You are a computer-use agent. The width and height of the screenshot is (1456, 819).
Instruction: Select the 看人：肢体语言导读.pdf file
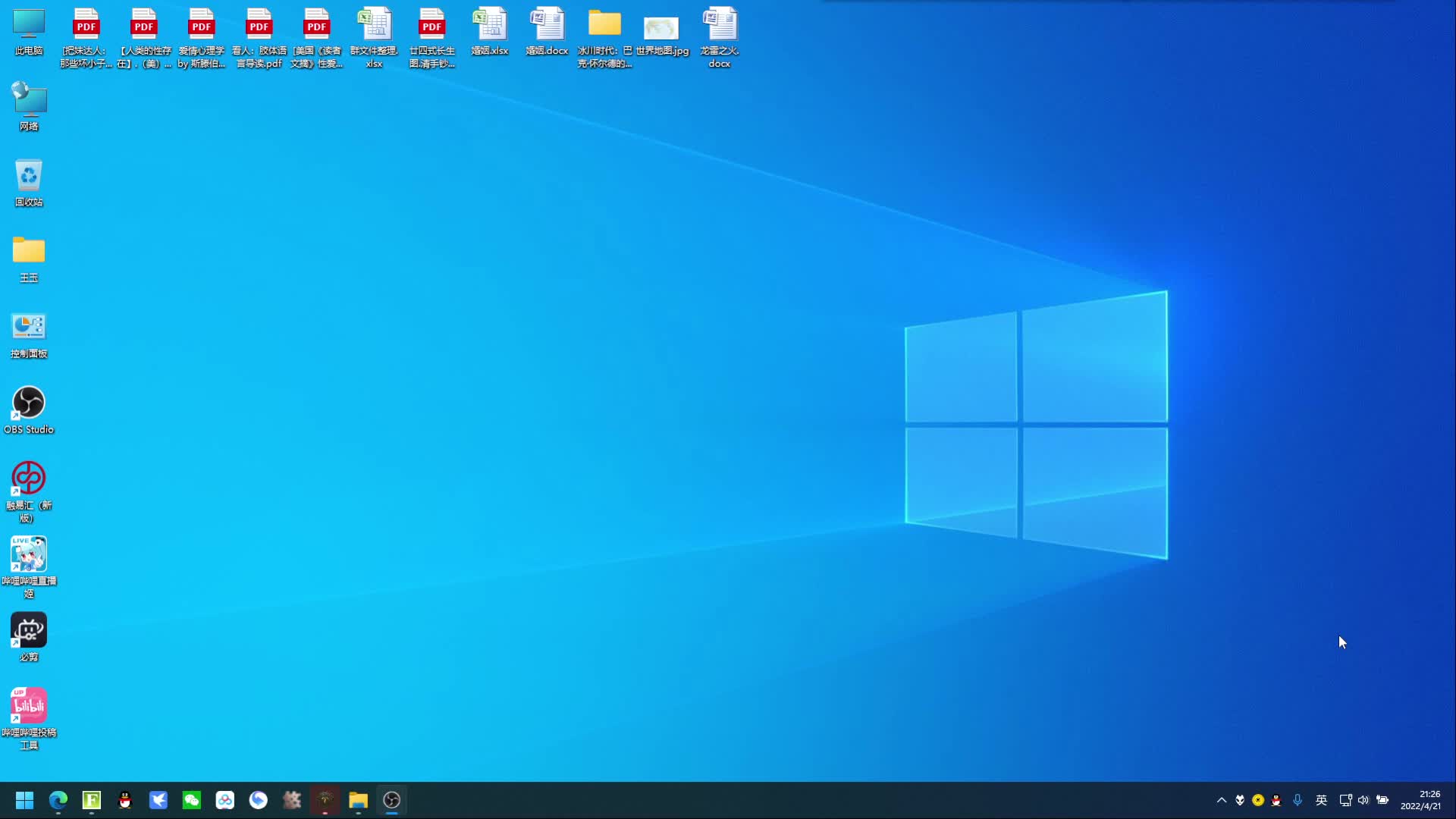pos(259,38)
